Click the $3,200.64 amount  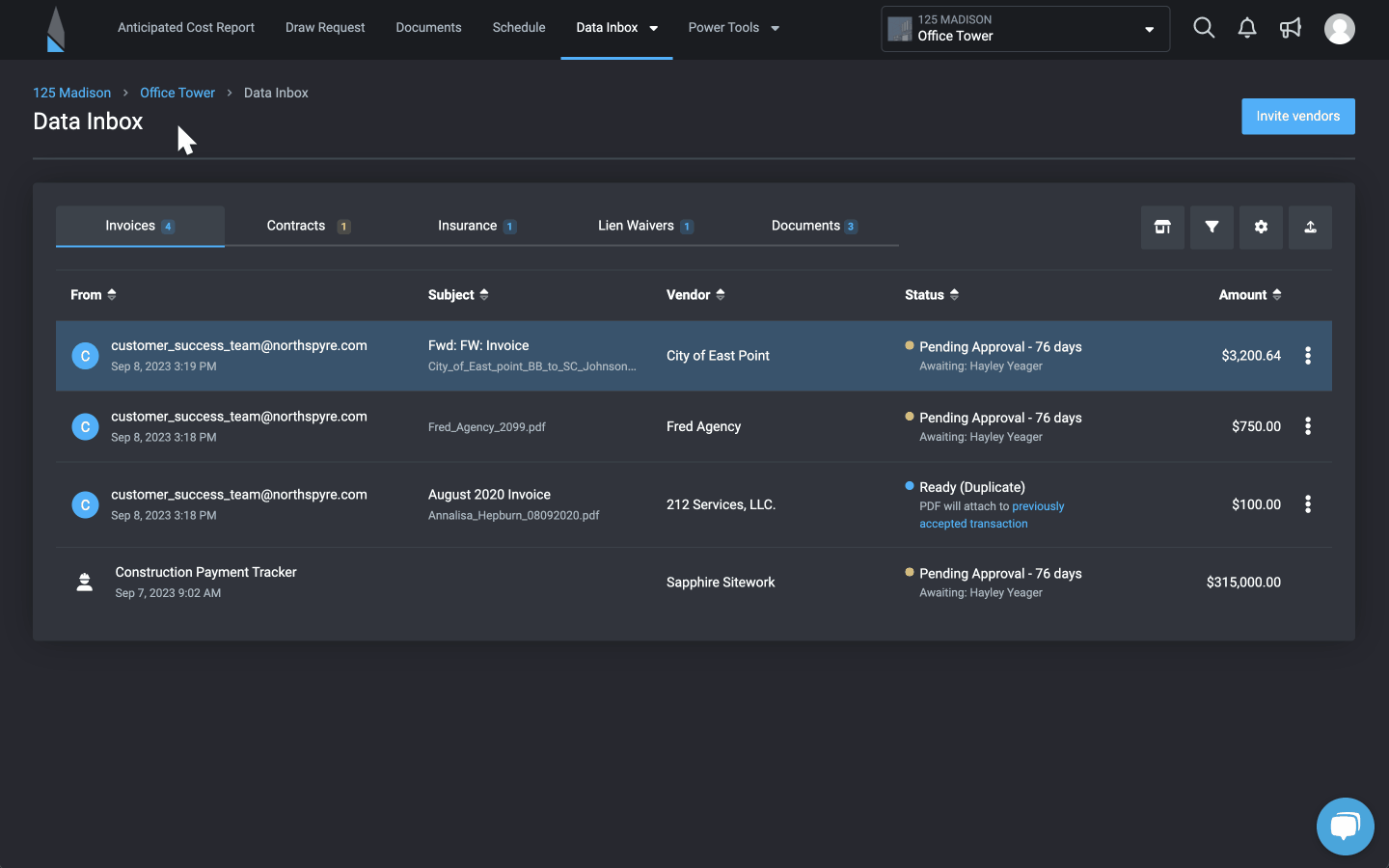point(1251,356)
